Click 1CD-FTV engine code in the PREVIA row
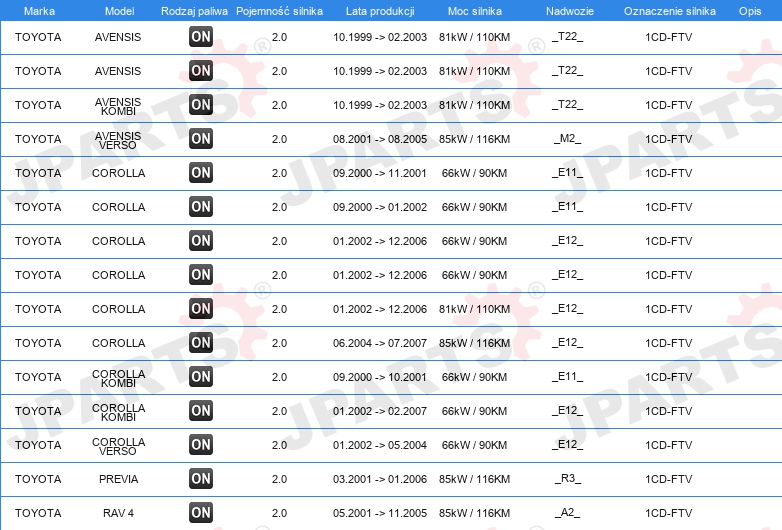This screenshot has width=782, height=530. [x=668, y=479]
